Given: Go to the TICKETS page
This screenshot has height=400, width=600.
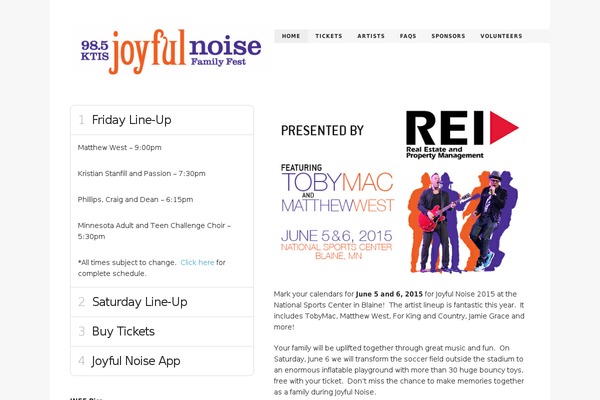Looking at the screenshot, I should click(x=329, y=36).
